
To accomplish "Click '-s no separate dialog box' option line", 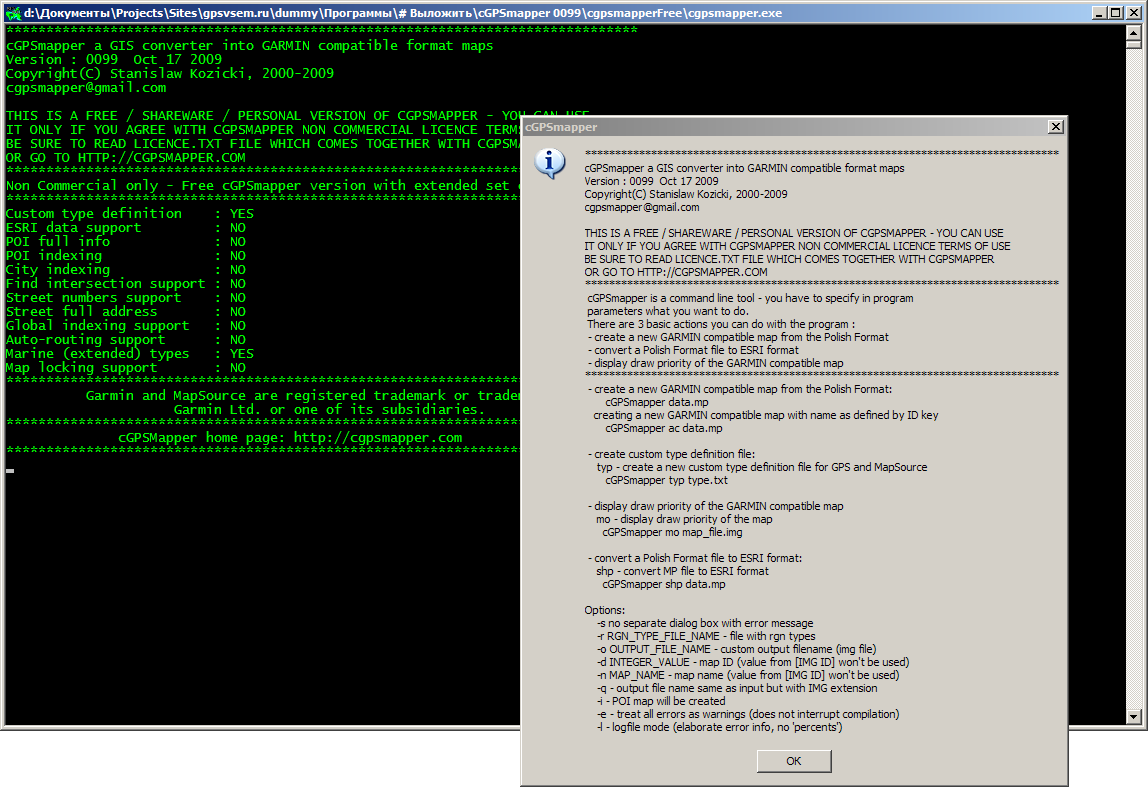I will point(705,623).
